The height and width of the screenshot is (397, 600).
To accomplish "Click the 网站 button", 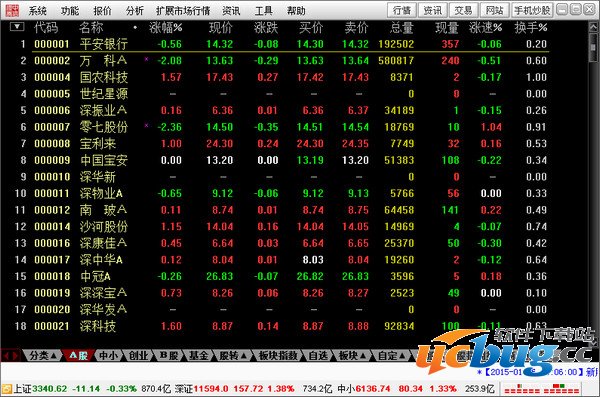I will point(494,10).
